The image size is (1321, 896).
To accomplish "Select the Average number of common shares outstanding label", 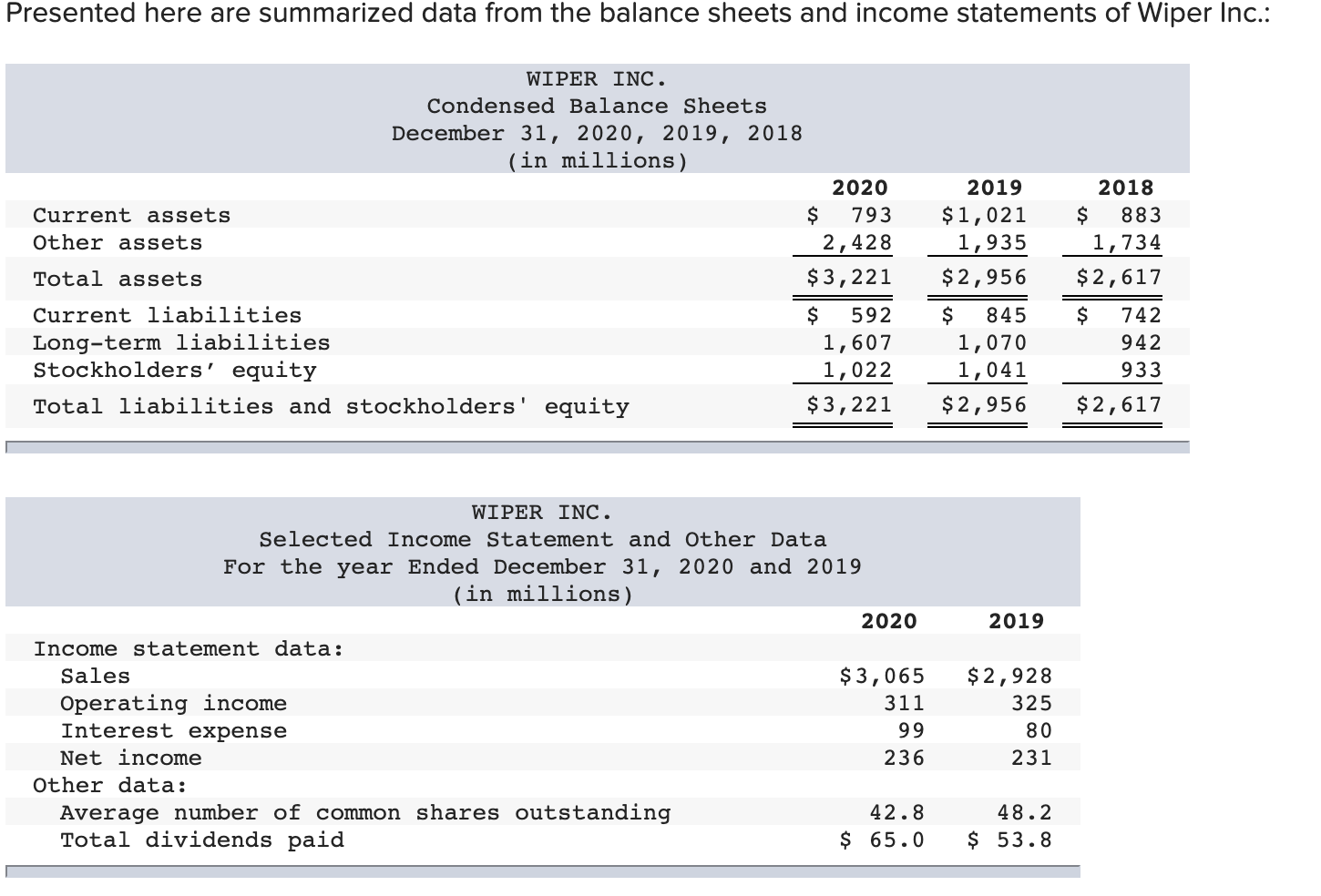I will (364, 812).
